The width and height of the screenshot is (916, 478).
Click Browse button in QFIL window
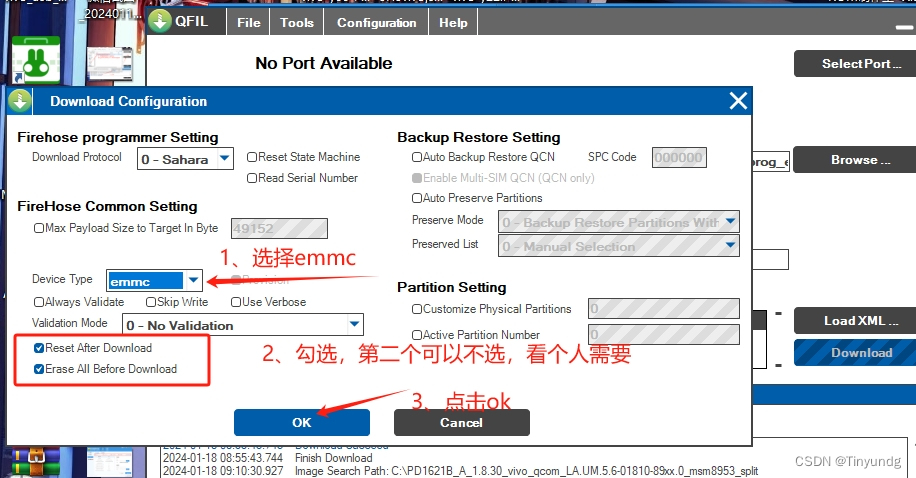[855, 160]
